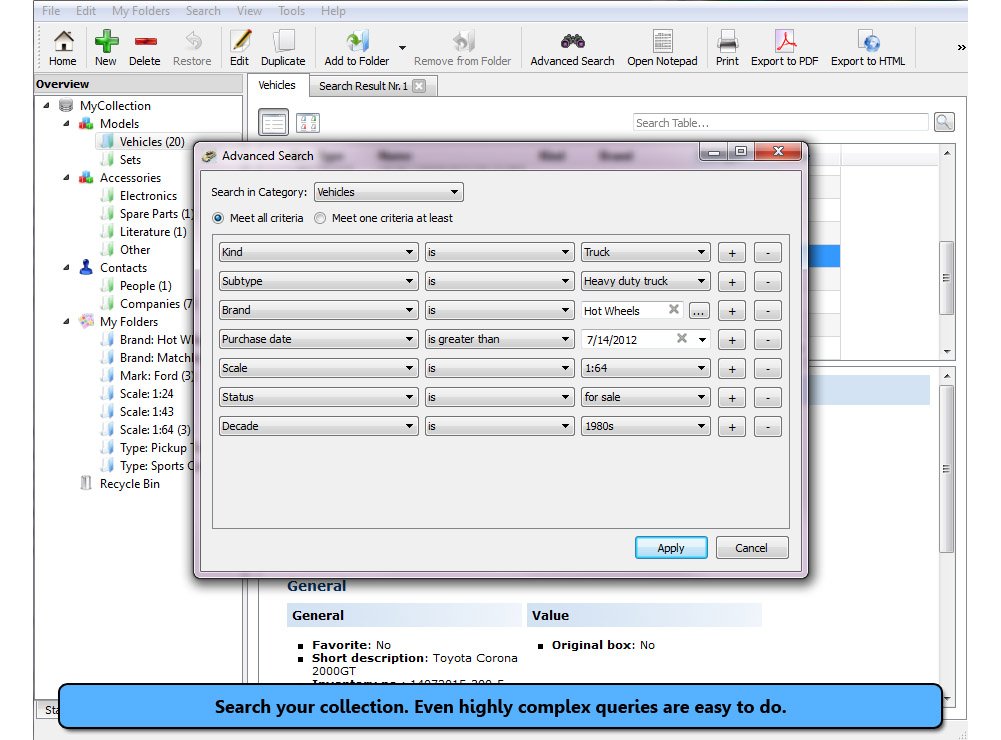Open the Edit menu
The image size is (1001, 740).
click(x=86, y=11)
